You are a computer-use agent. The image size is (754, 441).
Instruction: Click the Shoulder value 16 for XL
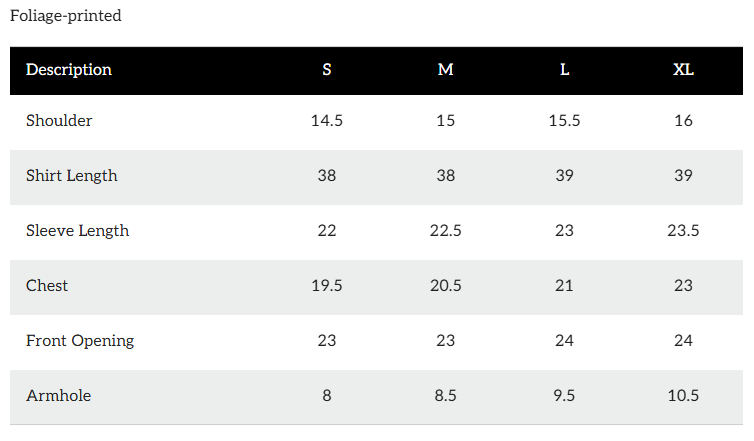(x=683, y=121)
